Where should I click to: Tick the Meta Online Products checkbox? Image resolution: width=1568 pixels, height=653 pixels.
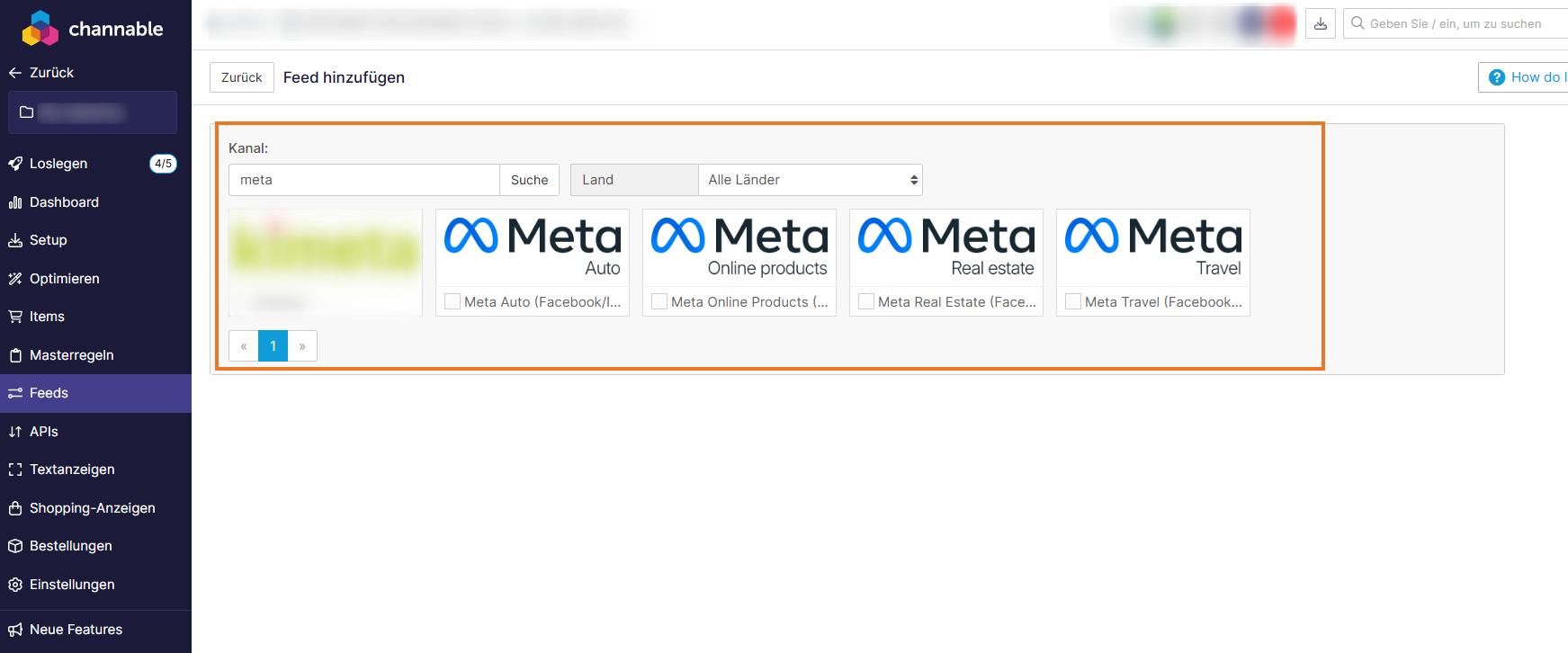659,301
